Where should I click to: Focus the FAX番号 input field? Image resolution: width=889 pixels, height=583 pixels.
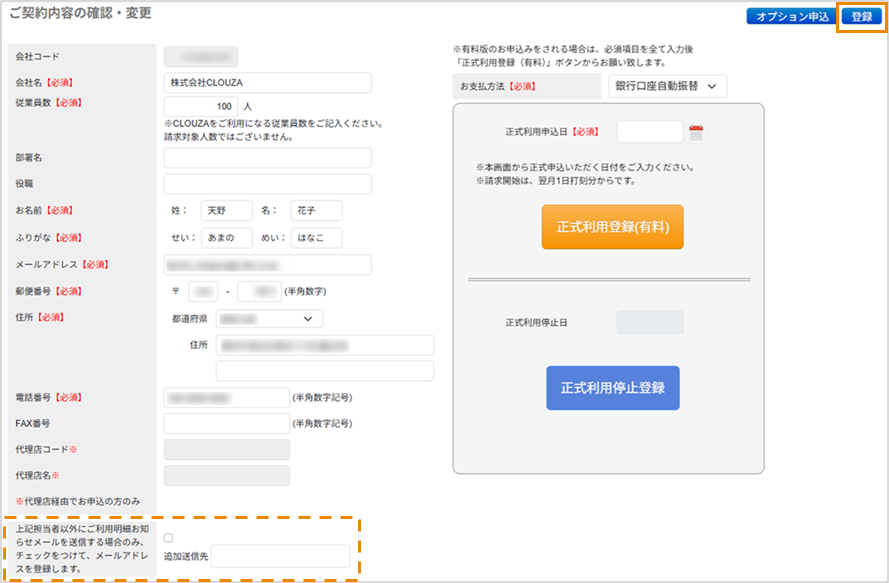pyautogui.click(x=226, y=423)
